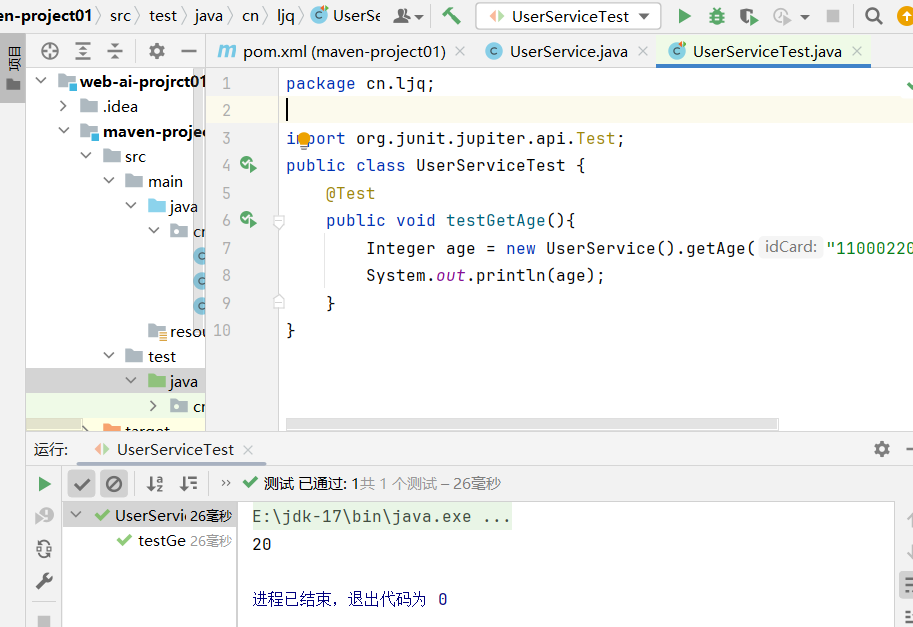Close the UserService.java tab
The image size is (913, 627).
point(643,51)
